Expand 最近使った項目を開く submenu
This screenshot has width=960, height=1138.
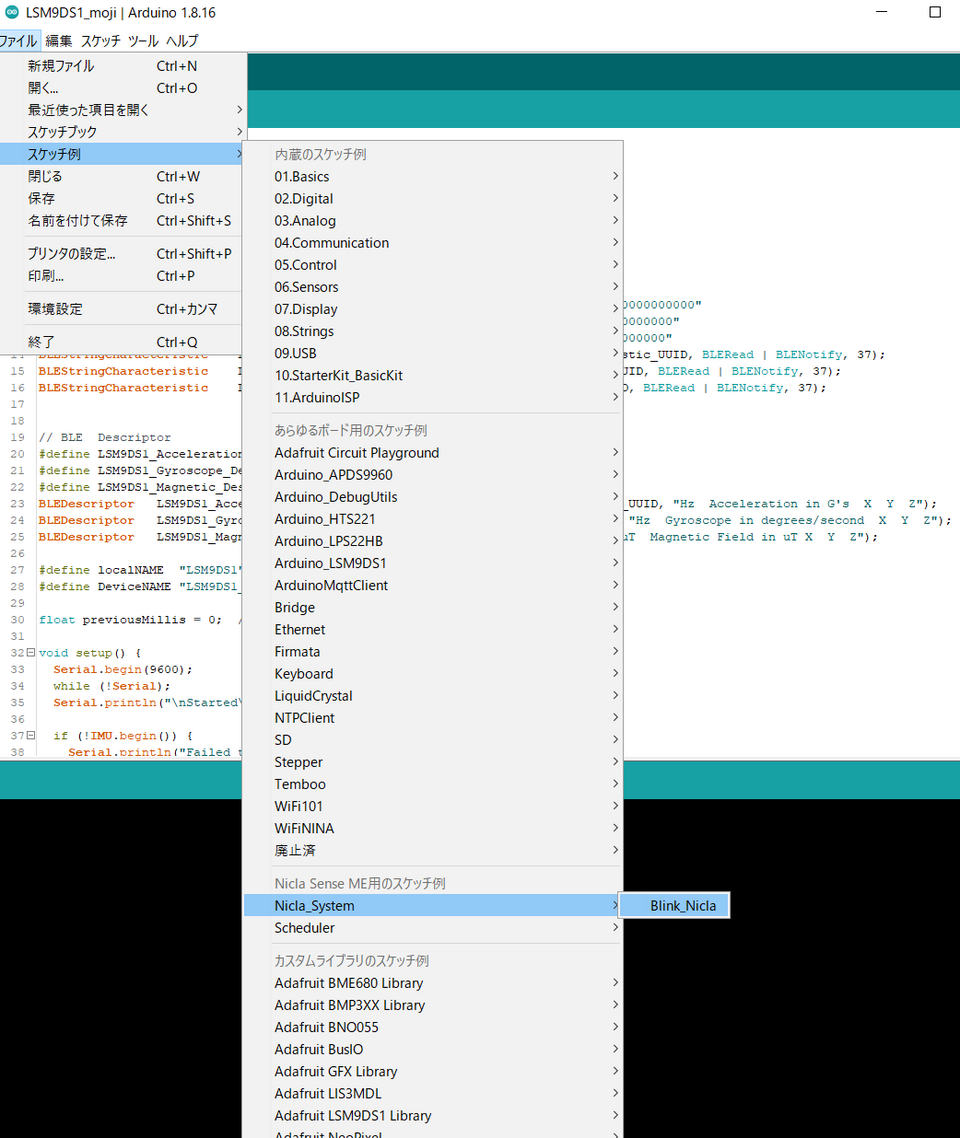click(x=88, y=110)
